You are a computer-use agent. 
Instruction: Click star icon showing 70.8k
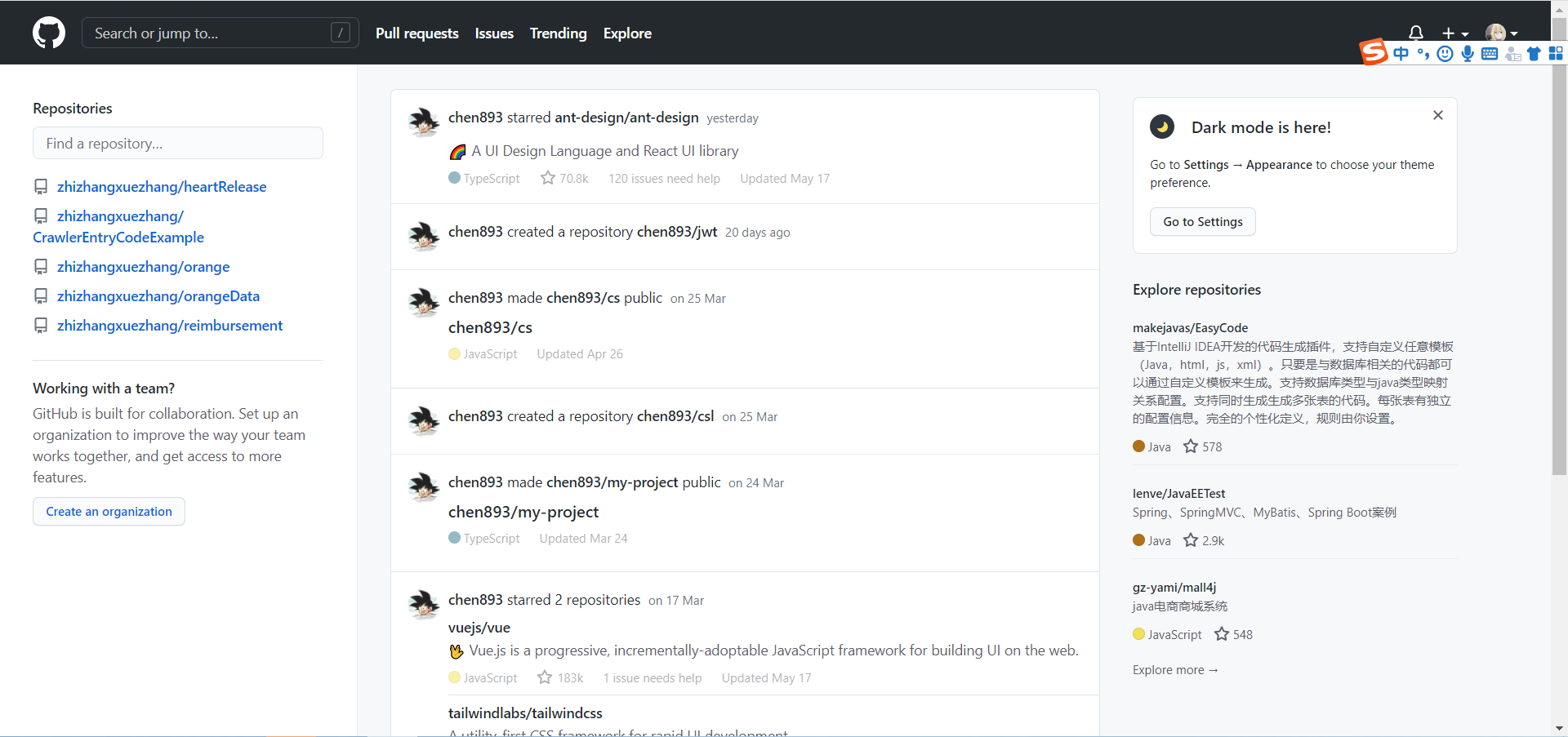click(547, 178)
